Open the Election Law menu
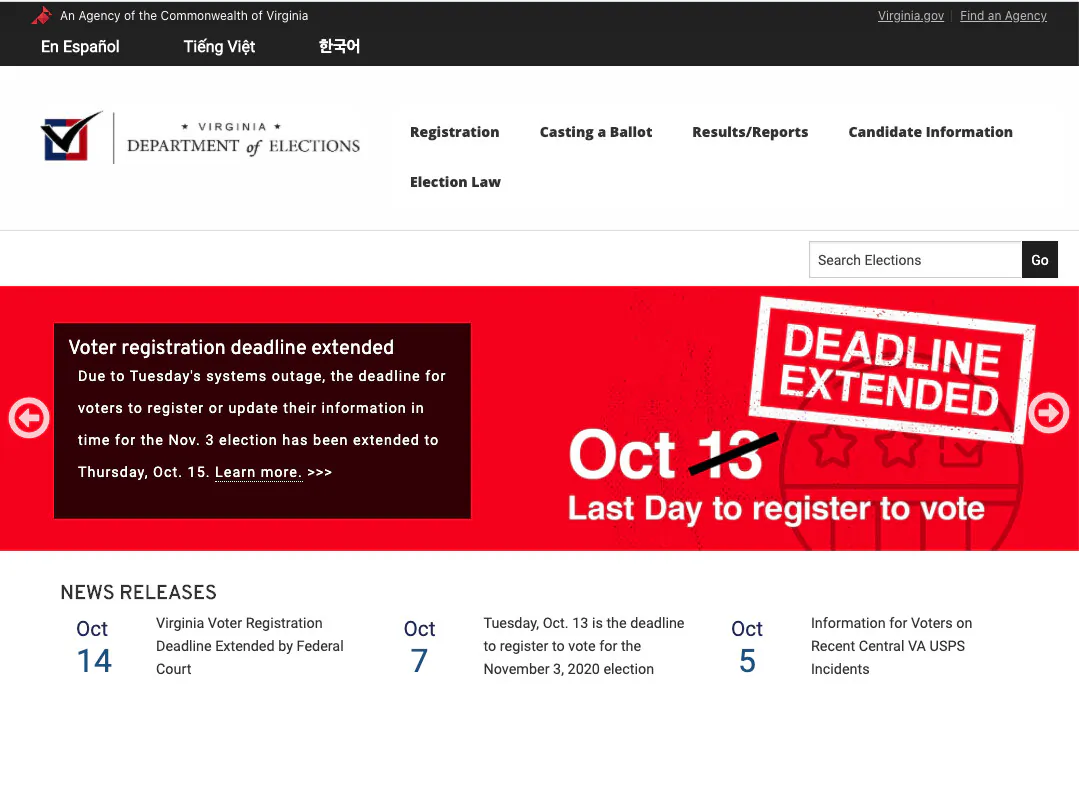The image size is (1079, 788). coord(456,182)
